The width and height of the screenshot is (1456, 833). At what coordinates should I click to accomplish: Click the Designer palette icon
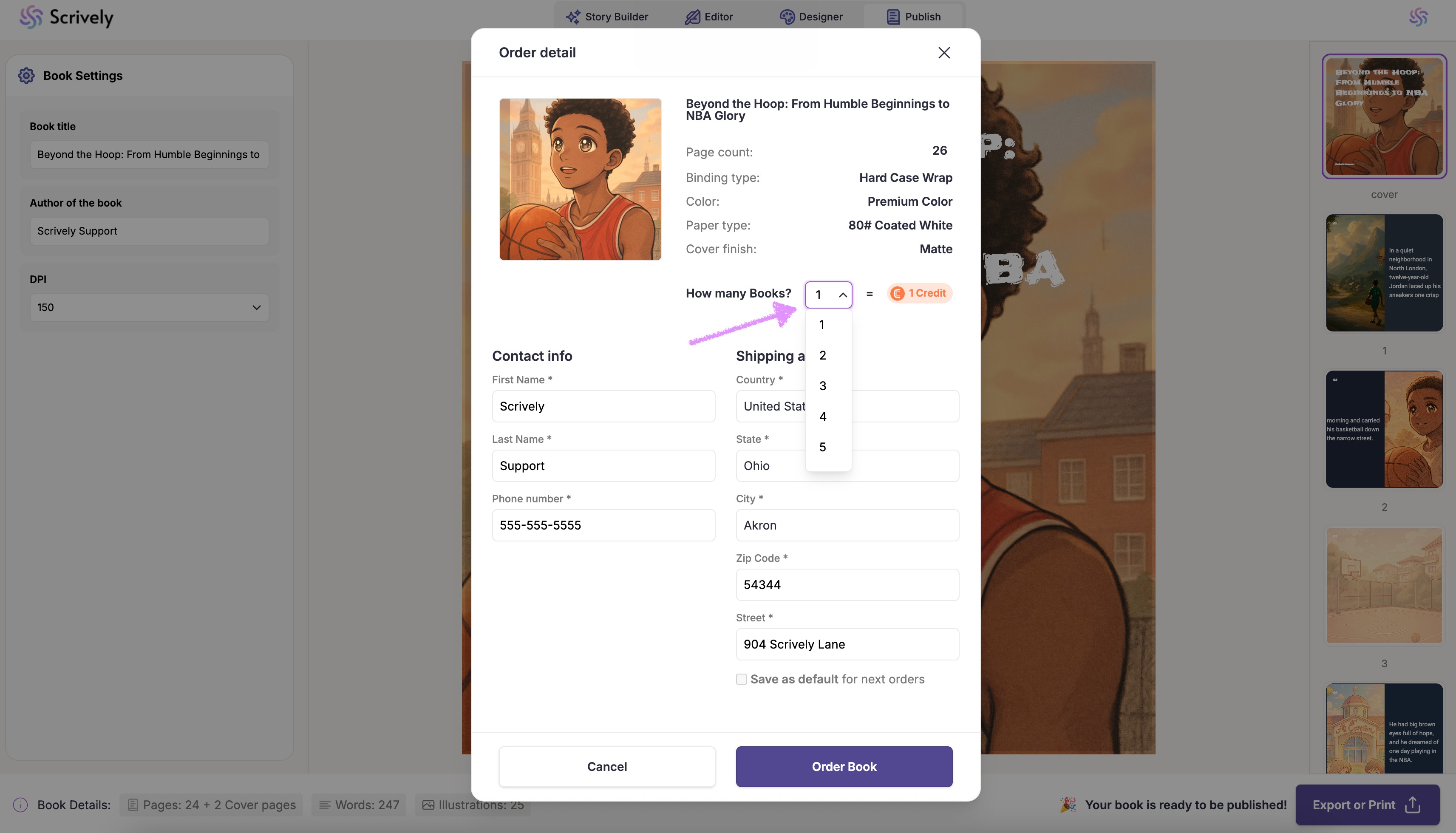[787, 17]
